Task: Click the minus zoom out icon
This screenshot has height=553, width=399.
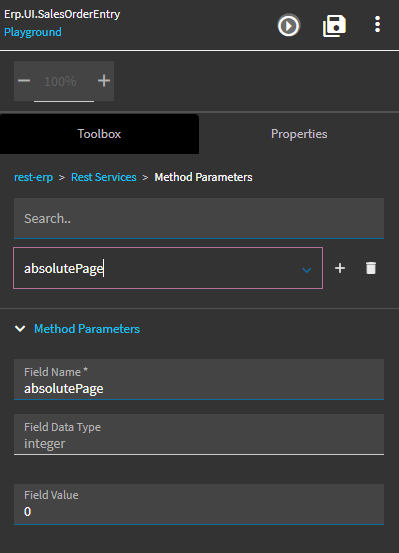Action: (24, 81)
